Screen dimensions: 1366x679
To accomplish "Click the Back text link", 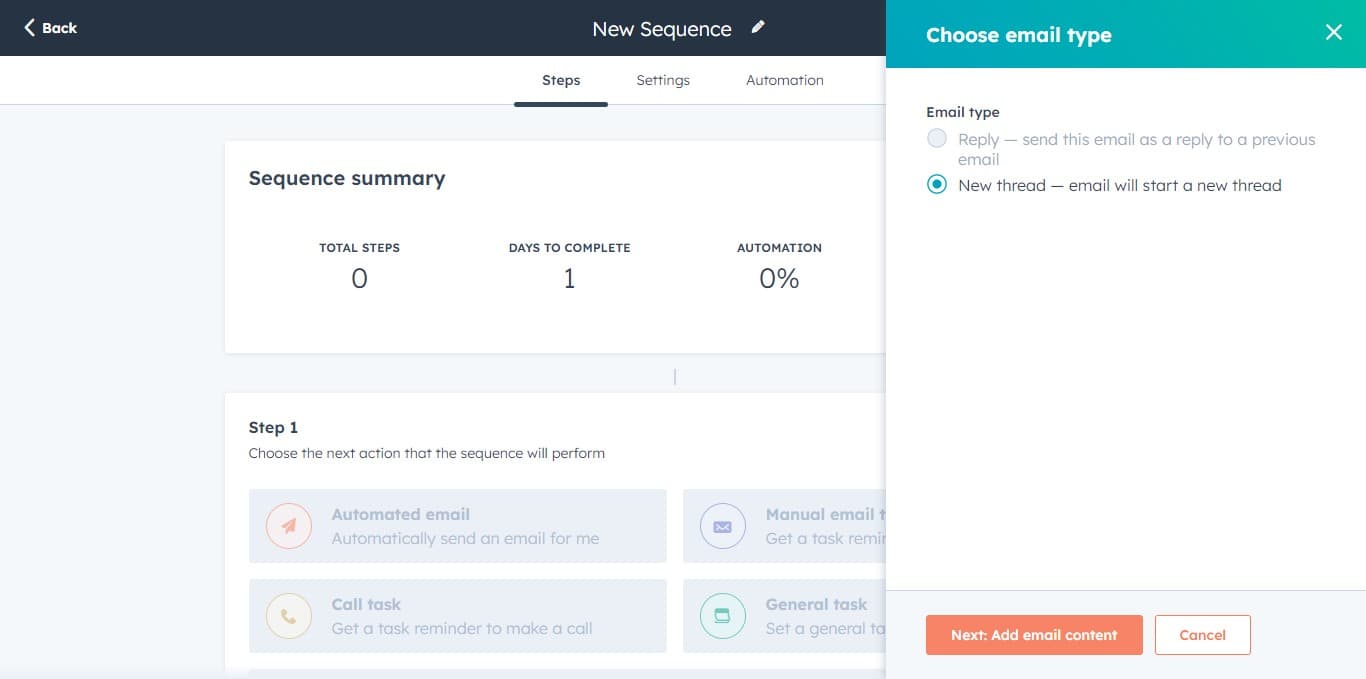I will coord(59,28).
